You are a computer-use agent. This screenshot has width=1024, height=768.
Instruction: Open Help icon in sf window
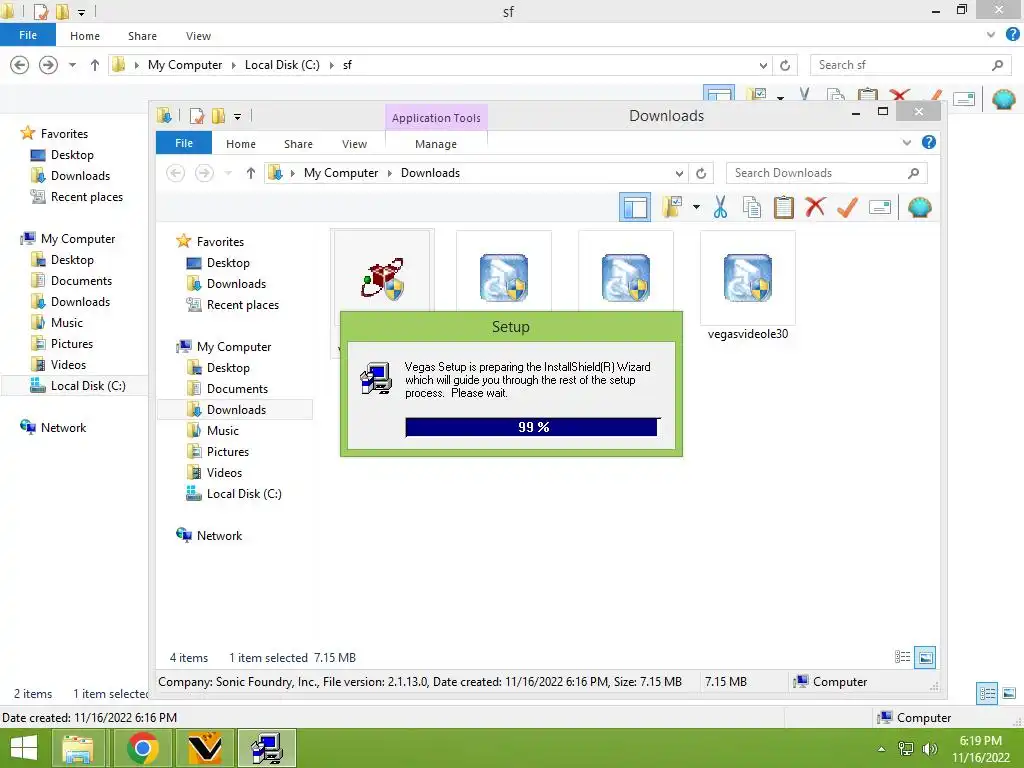1013,35
